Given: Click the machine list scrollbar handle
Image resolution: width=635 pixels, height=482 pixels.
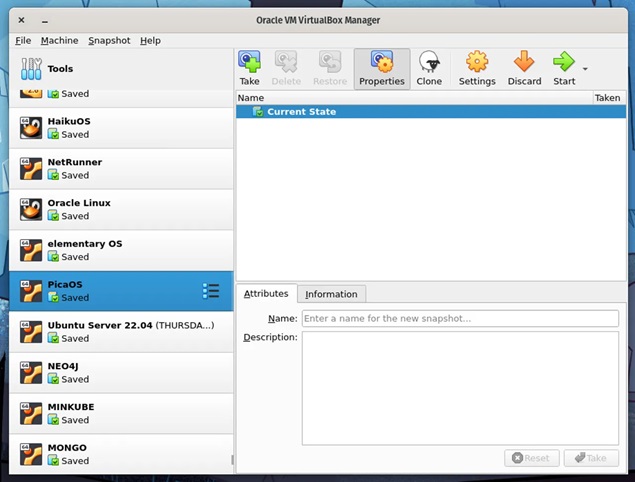Looking at the screenshot, I should coord(232,460).
